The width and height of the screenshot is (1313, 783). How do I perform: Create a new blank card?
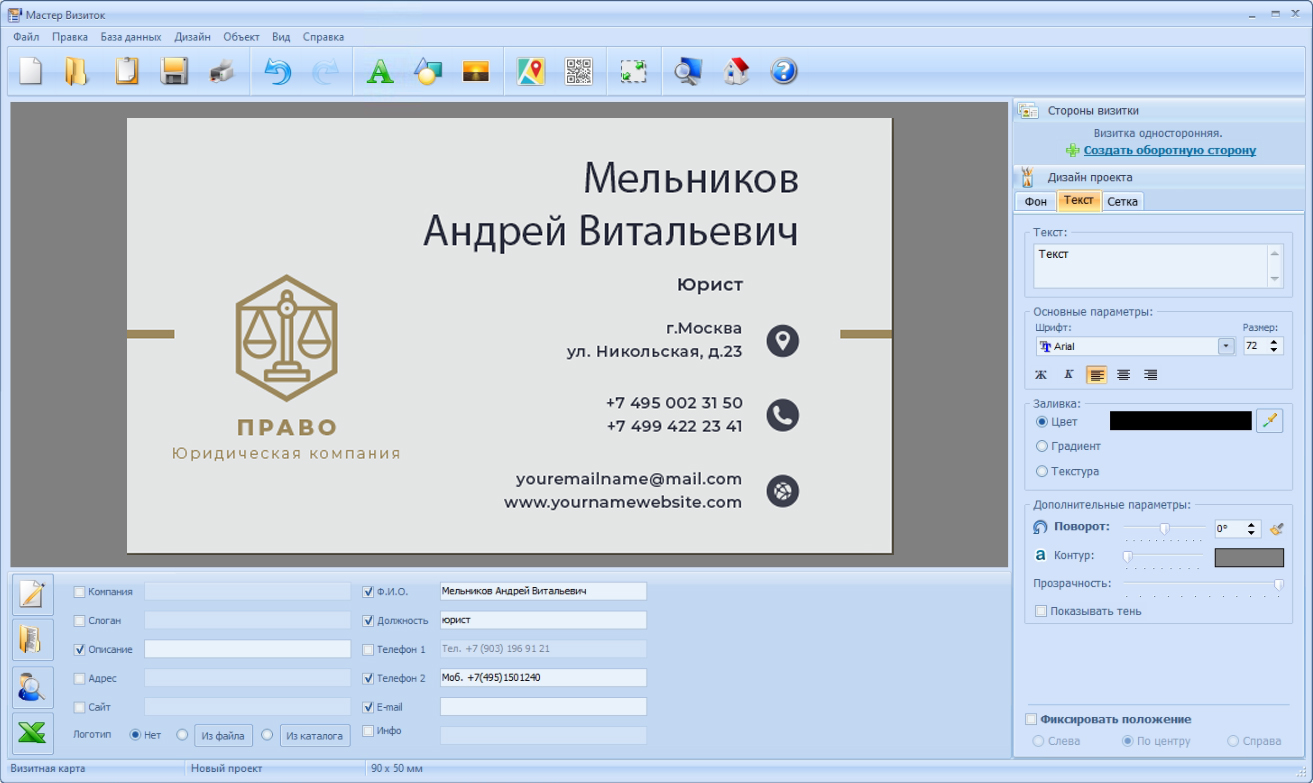coord(31,71)
